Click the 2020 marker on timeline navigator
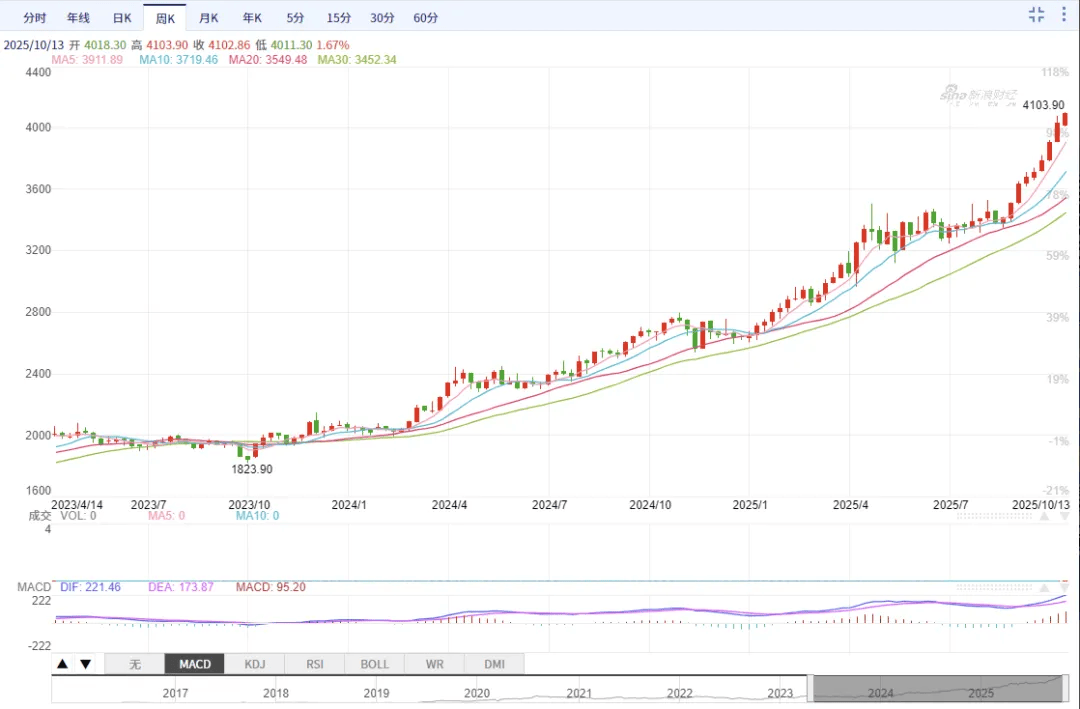The width and height of the screenshot is (1080, 709). click(477, 692)
